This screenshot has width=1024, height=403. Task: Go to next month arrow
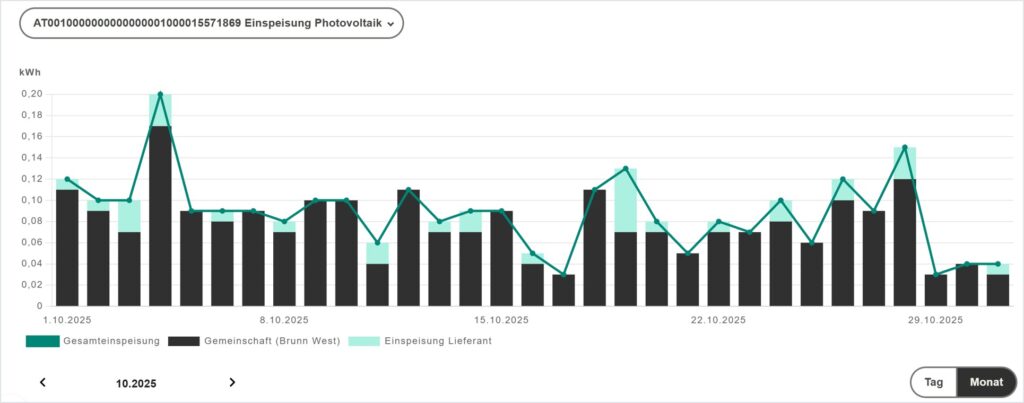click(232, 382)
